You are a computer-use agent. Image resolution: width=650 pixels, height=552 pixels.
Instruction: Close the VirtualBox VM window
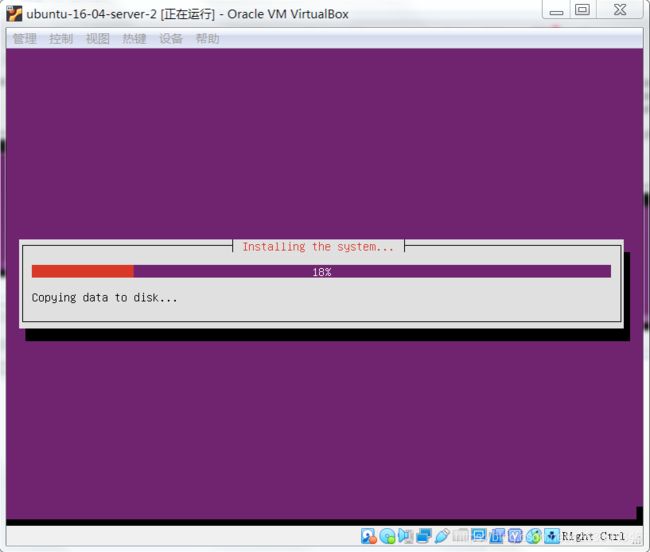tap(620, 10)
